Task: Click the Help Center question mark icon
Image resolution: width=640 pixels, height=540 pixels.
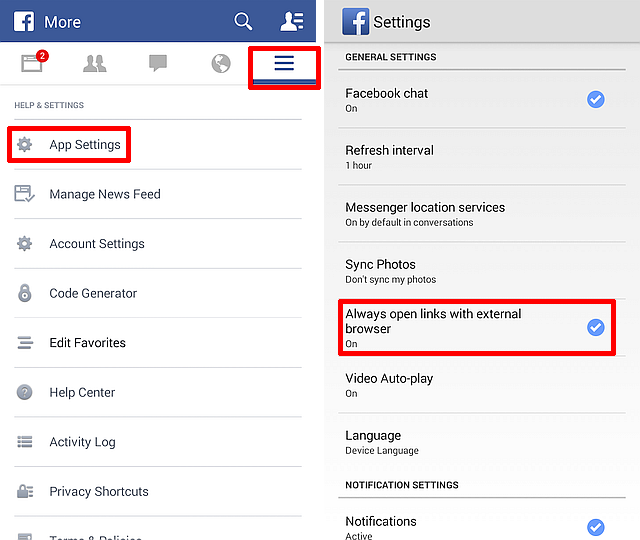Action: (x=24, y=392)
